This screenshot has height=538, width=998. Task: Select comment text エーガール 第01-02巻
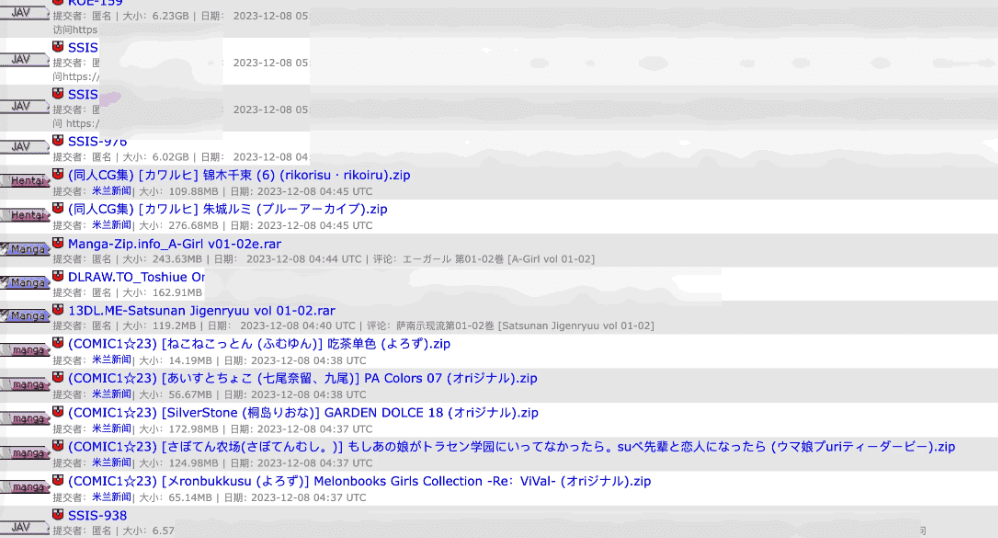click(x=453, y=259)
